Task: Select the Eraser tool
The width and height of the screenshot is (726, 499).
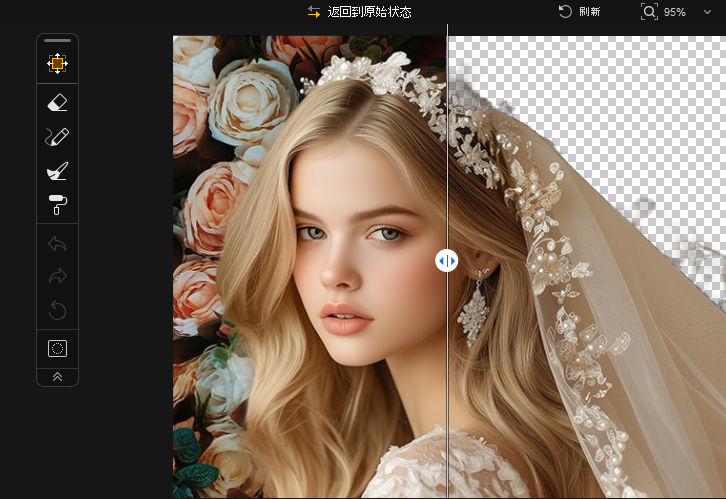Action: click(57, 102)
